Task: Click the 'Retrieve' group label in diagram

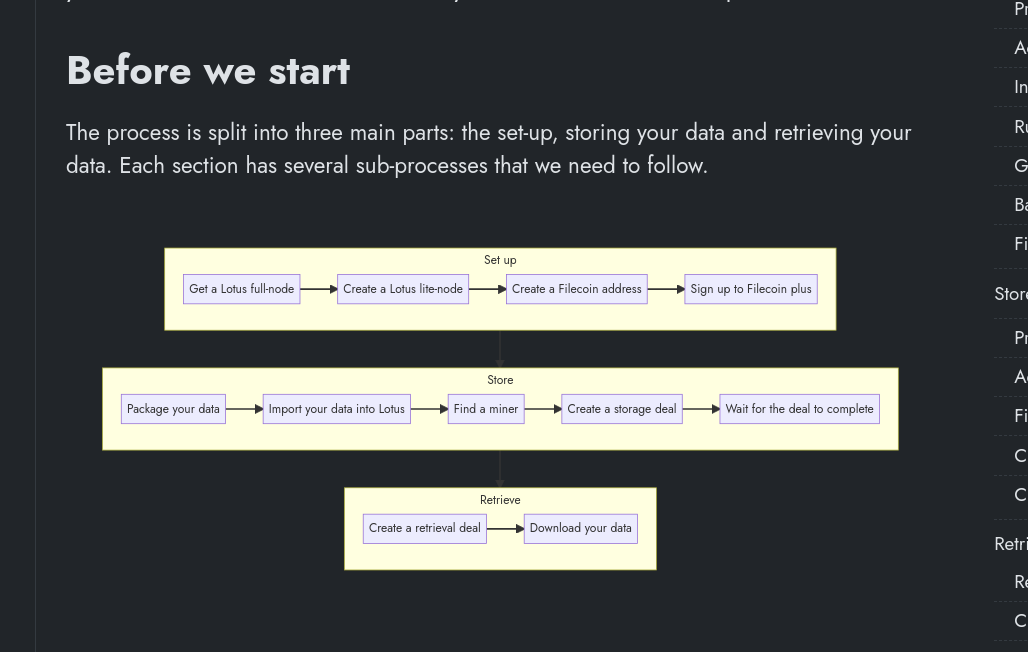Action: [x=500, y=499]
